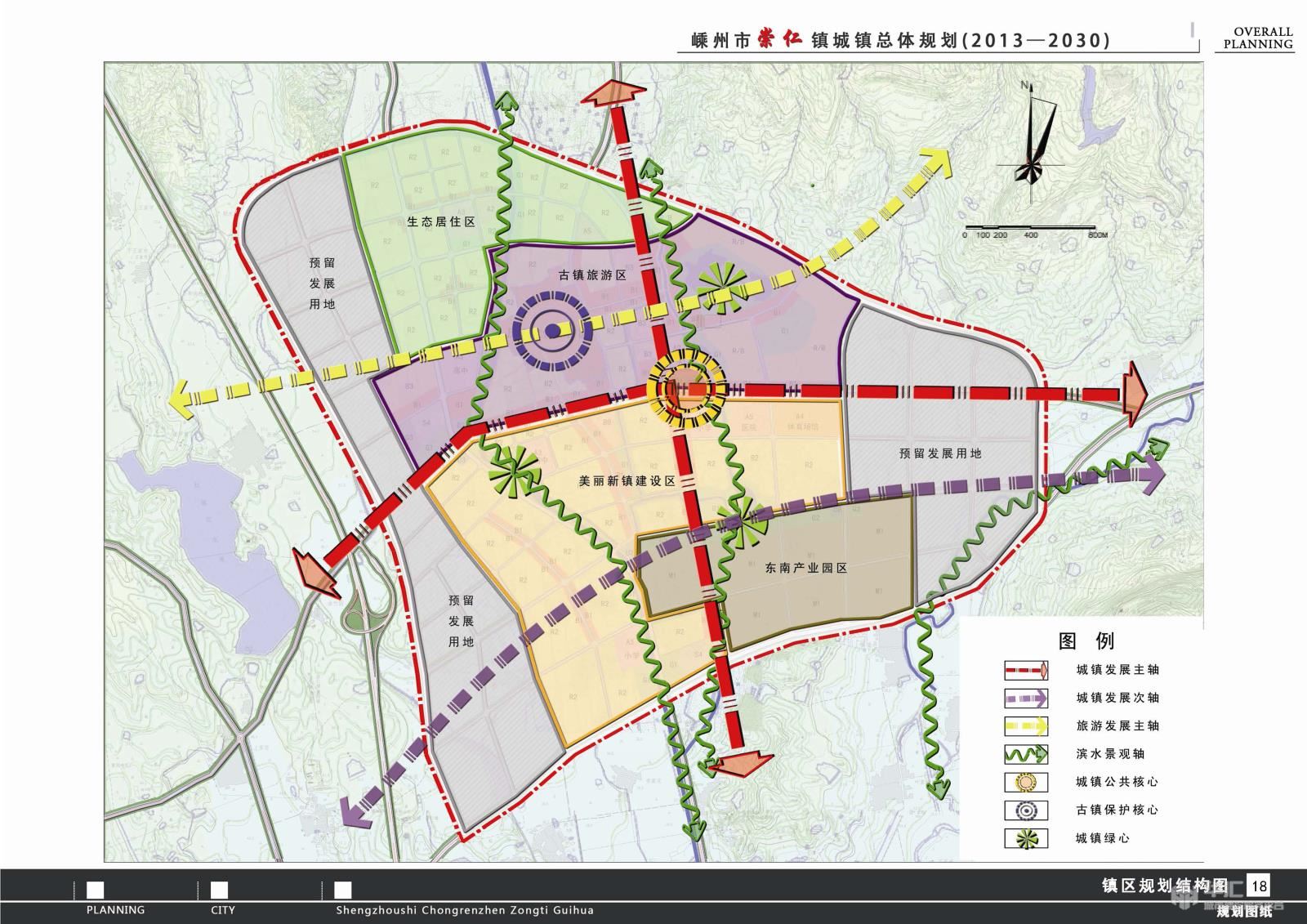Click the page number 18 box
This screenshot has width=1307, height=924.
[x=1259, y=886]
